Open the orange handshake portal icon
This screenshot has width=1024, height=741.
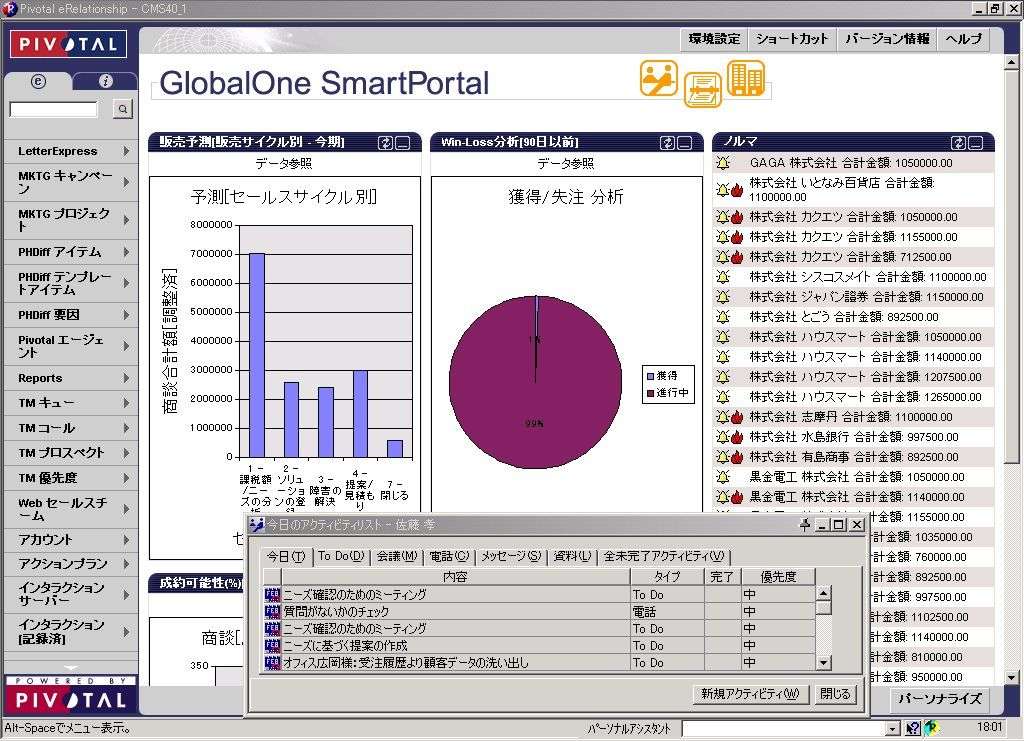click(x=658, y=78)
